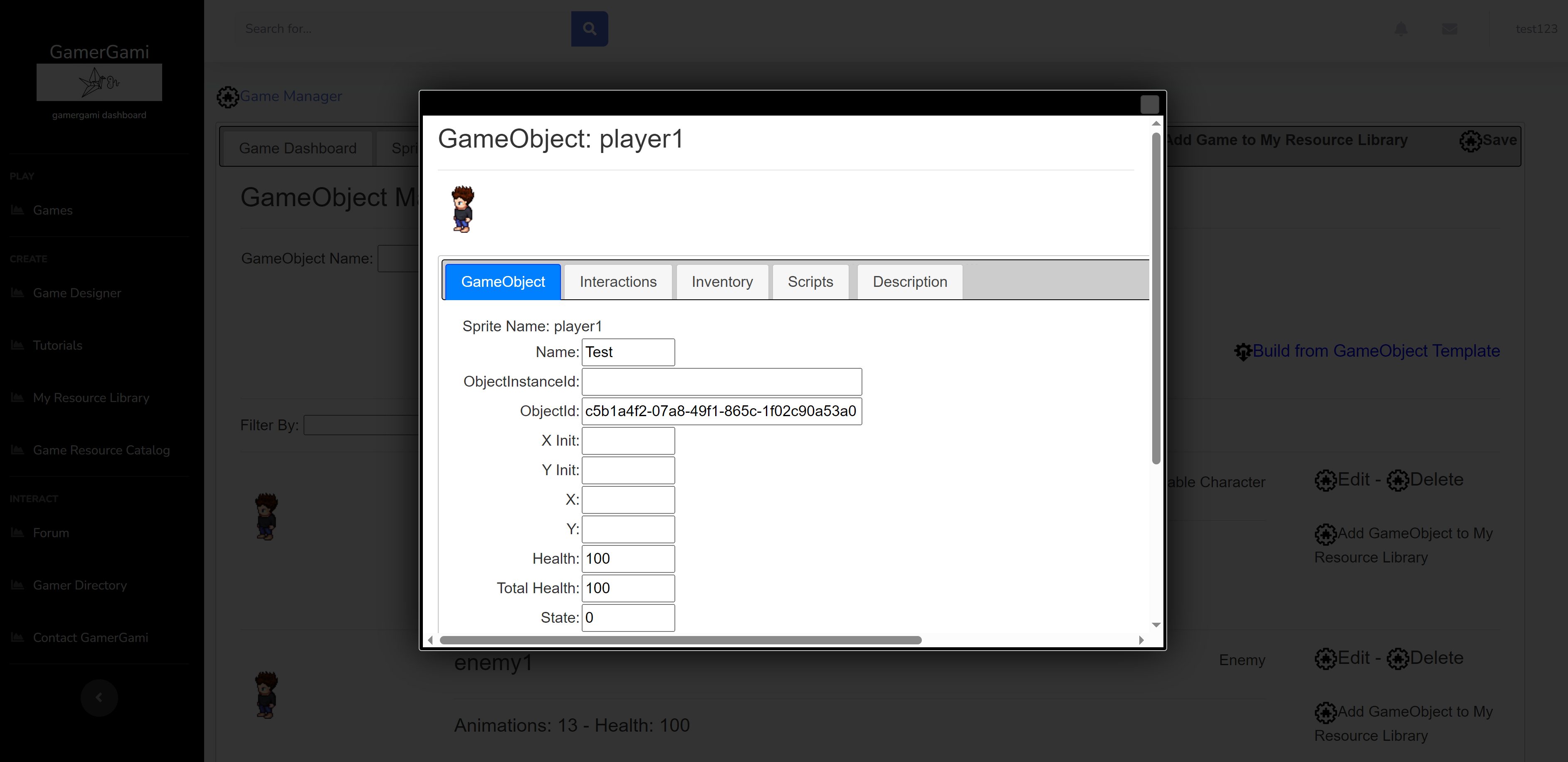Open the Description tab
This screenshot has width=1568, height=762.
click(909, 282)
